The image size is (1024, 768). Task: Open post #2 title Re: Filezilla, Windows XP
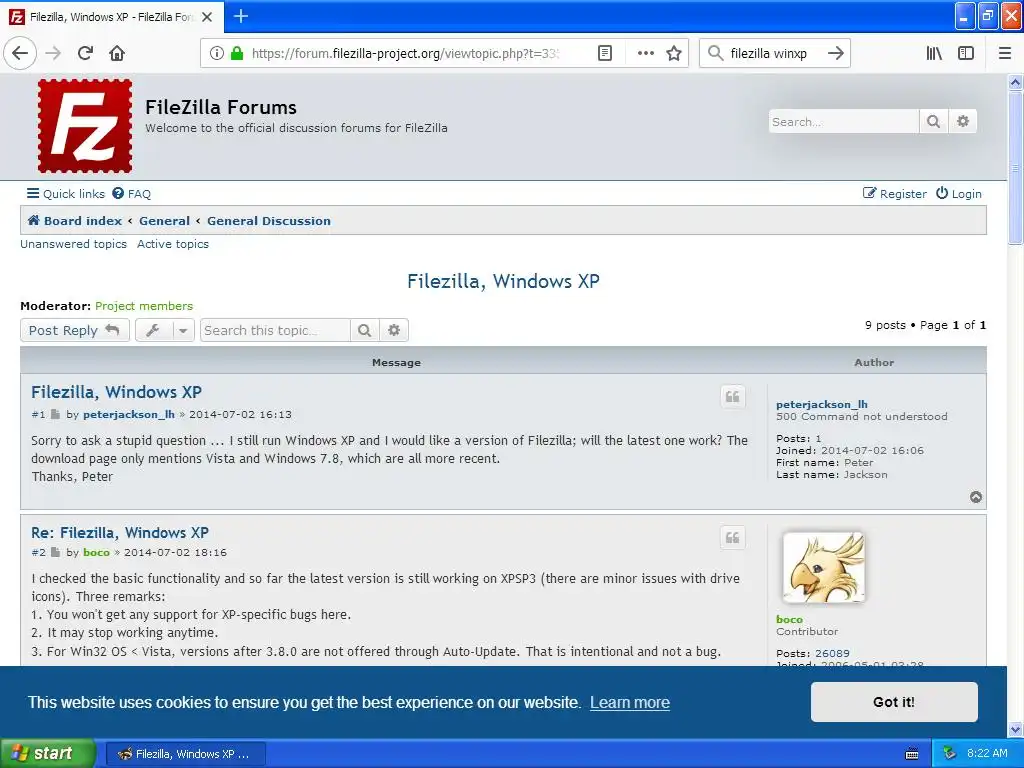(120, 532)
